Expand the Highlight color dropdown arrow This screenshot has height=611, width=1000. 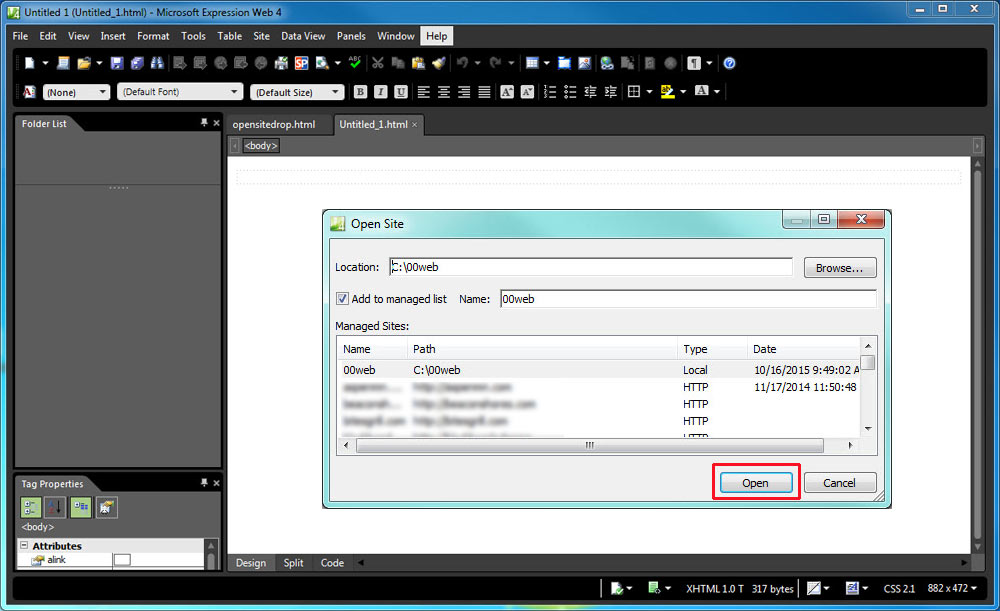pos(683,92)
